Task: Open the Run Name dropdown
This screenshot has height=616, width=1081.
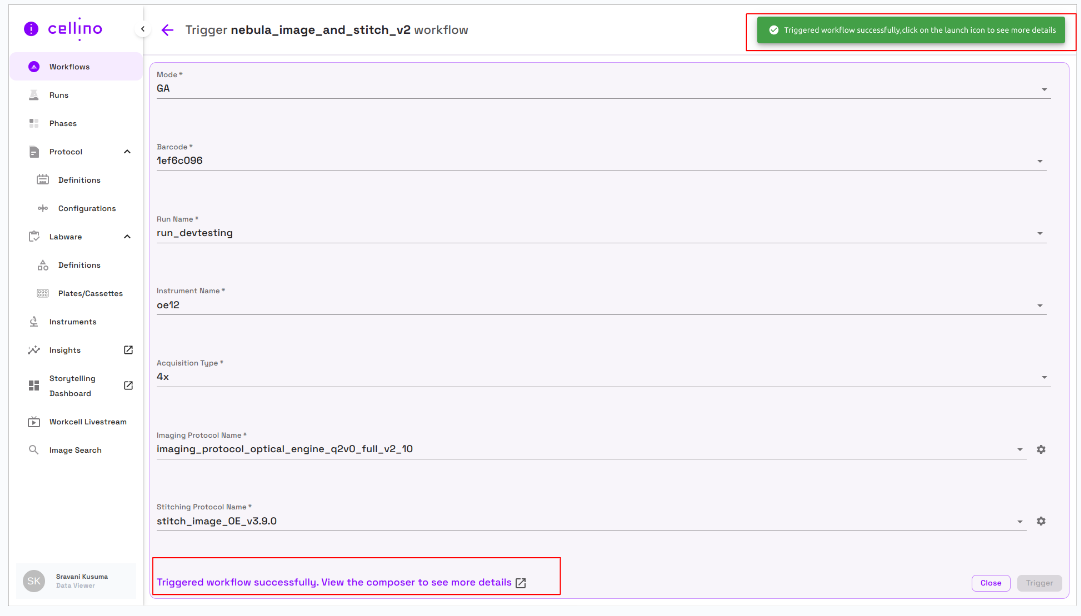Action: pyautogui.click(x=1040, y=233)
